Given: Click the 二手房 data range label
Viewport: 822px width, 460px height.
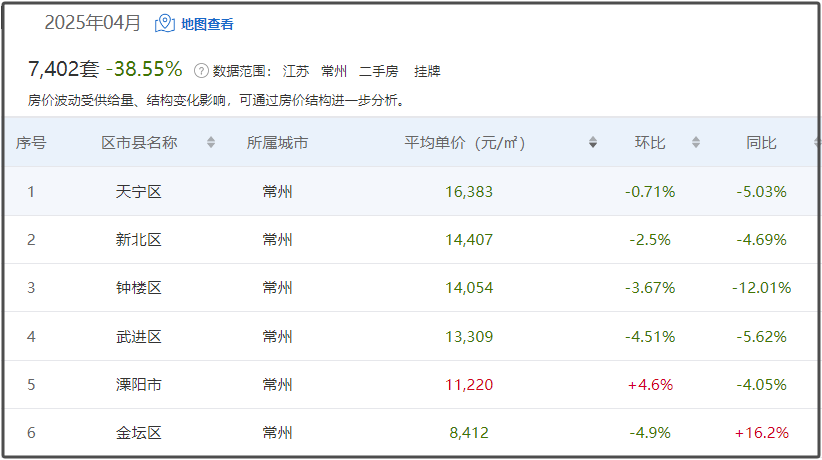Looking at the screenshot, I should pos(379,71).
